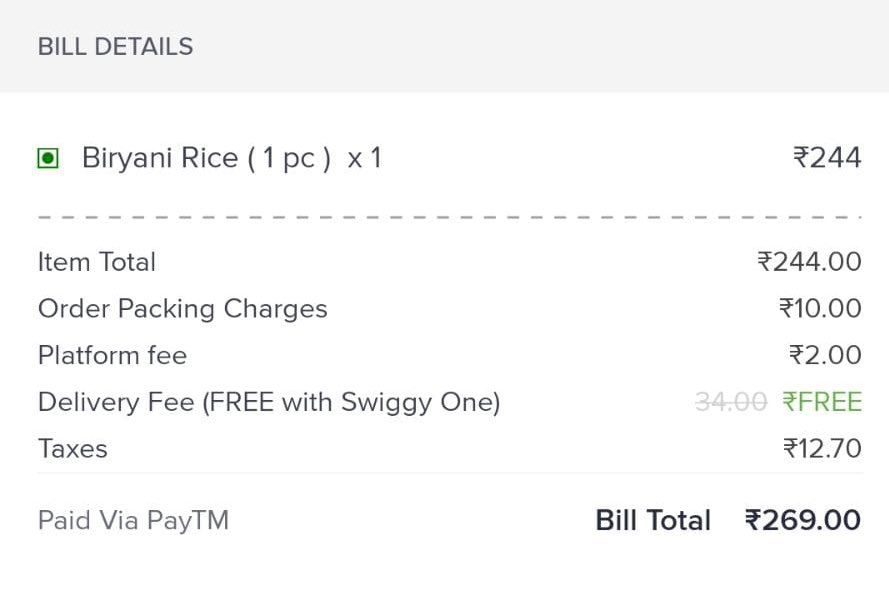The height and width of the screenshot is (590, 889).
Task: Click the BILL DETAILS header
Action: tap(115, 46)
